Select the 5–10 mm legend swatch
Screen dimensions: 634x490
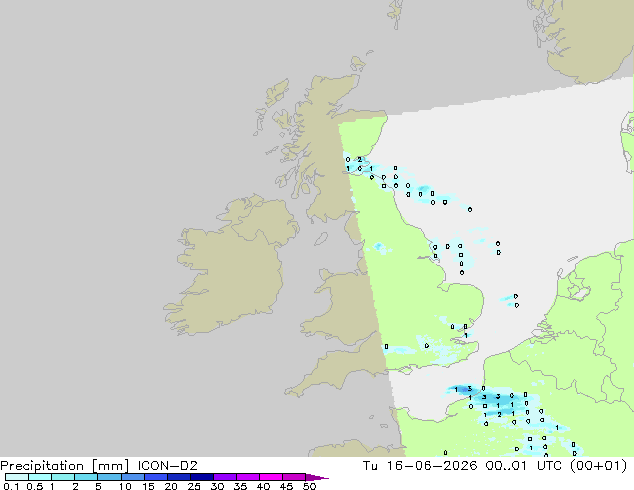point(109,477)
